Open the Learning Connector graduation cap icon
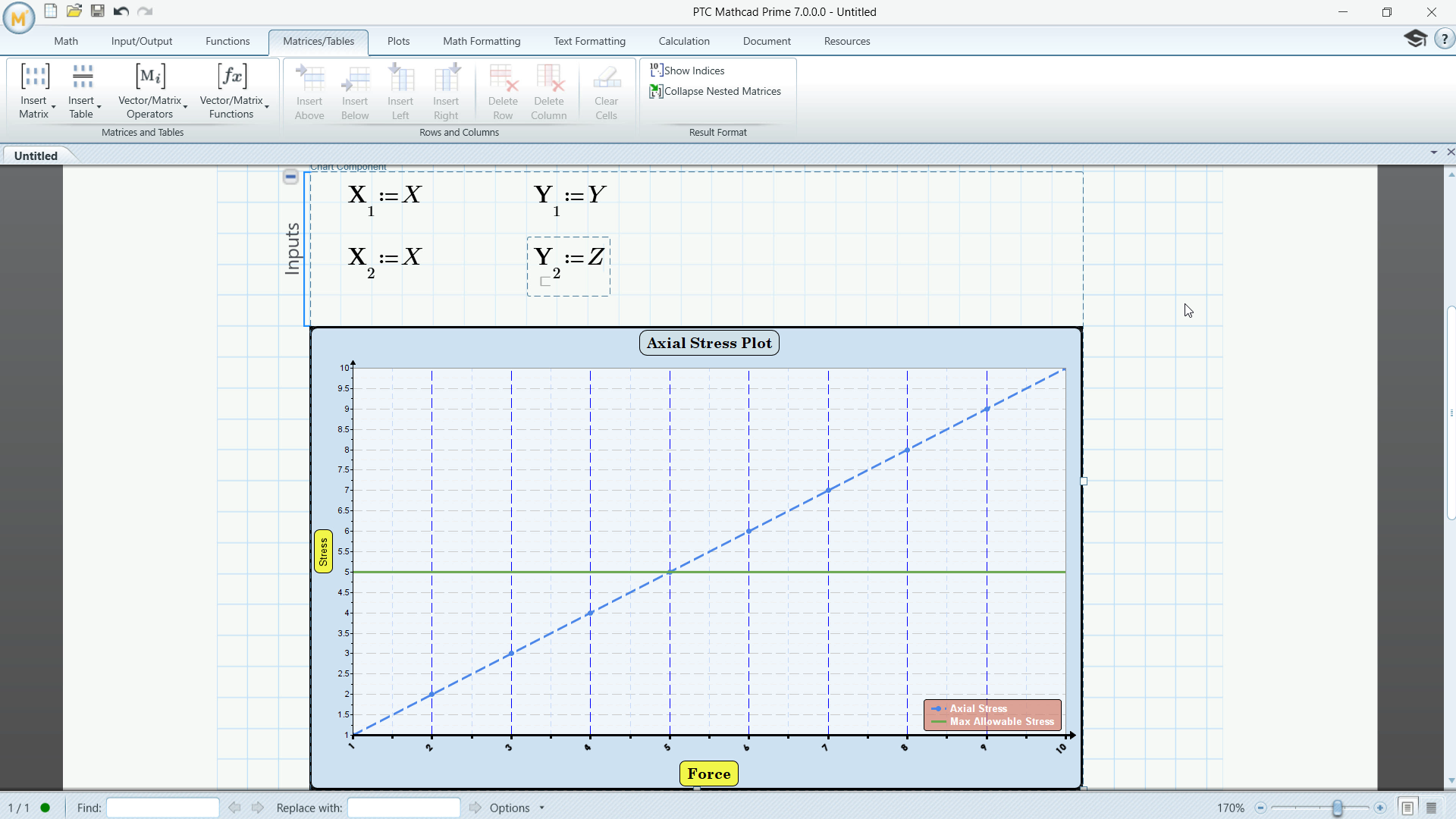The height and width of the screenshot is (819, 1456). 1415,39
